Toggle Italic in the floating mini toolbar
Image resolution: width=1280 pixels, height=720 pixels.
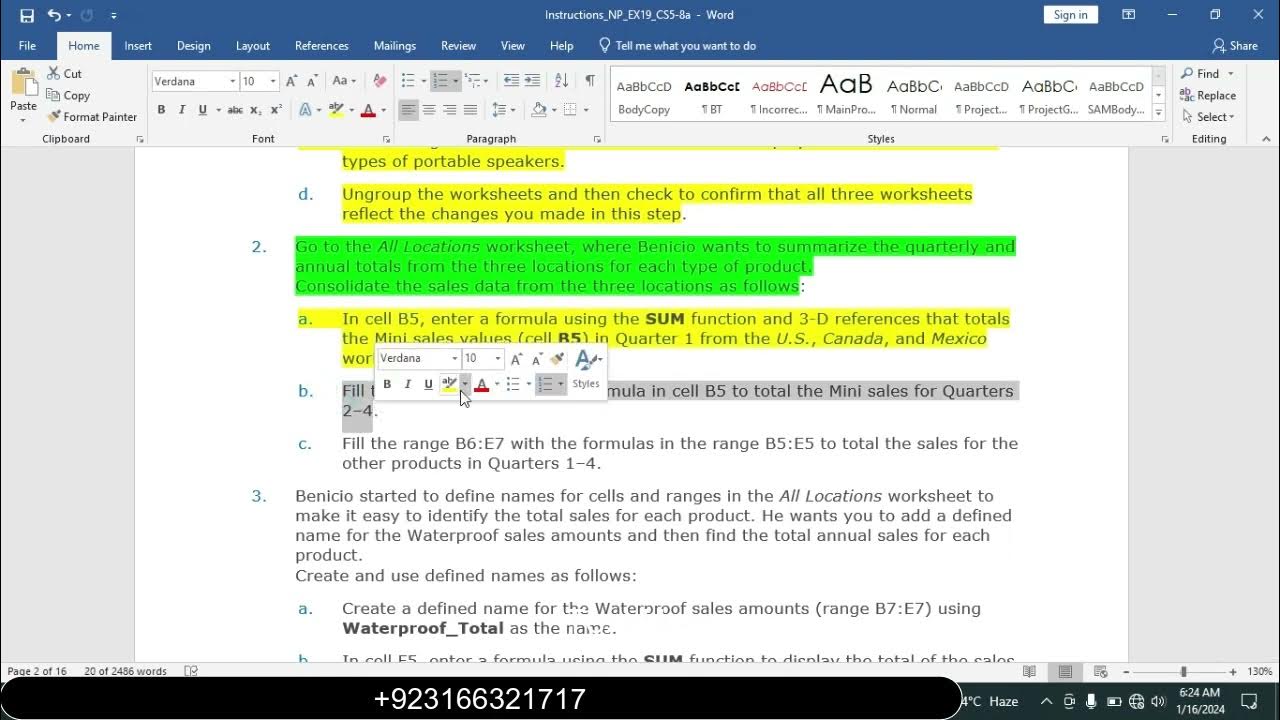pyautogui.click(x=408, y=384)
